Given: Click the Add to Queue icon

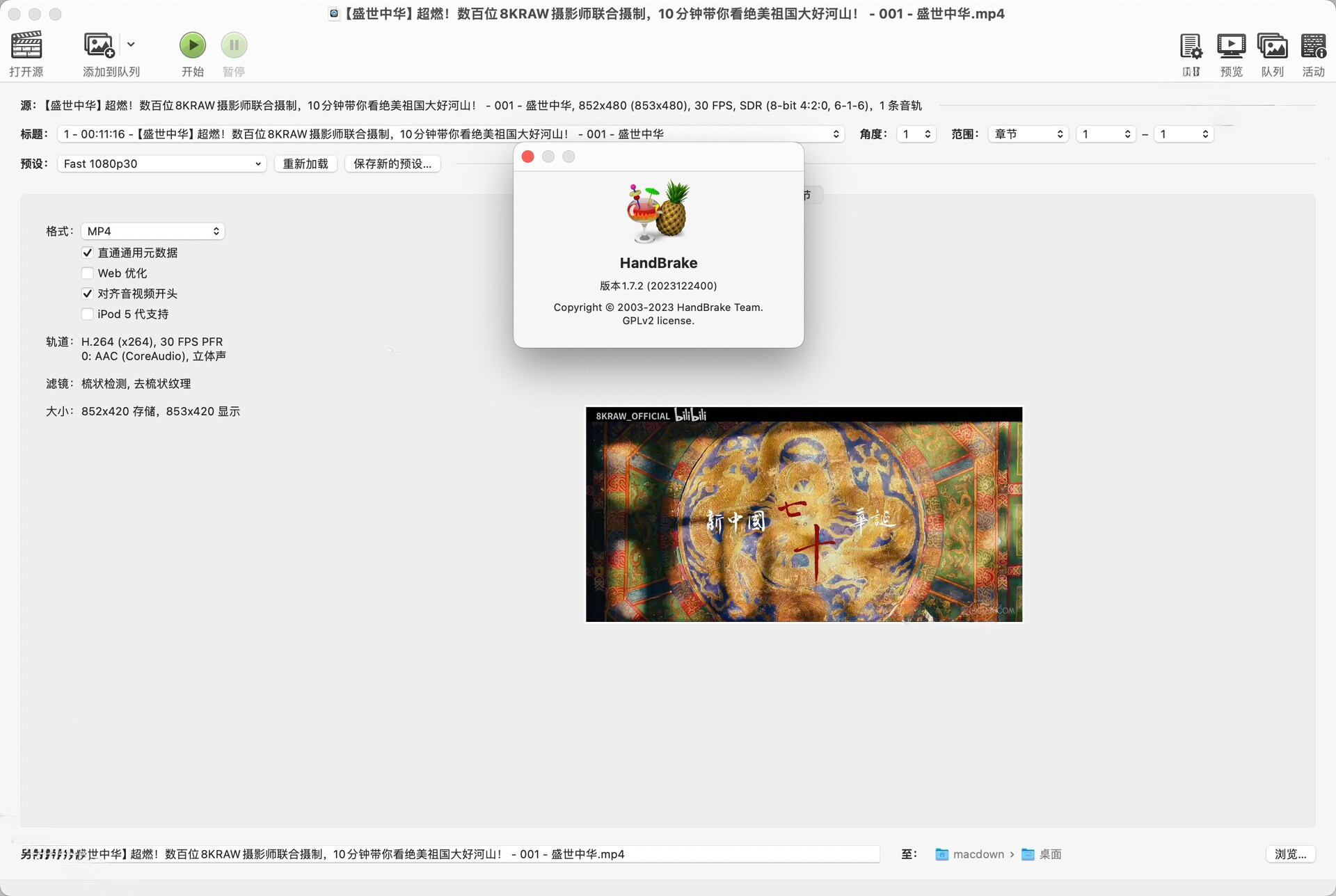Looking at the screenshot, I should pyautogui.click(x=99, y=45).
